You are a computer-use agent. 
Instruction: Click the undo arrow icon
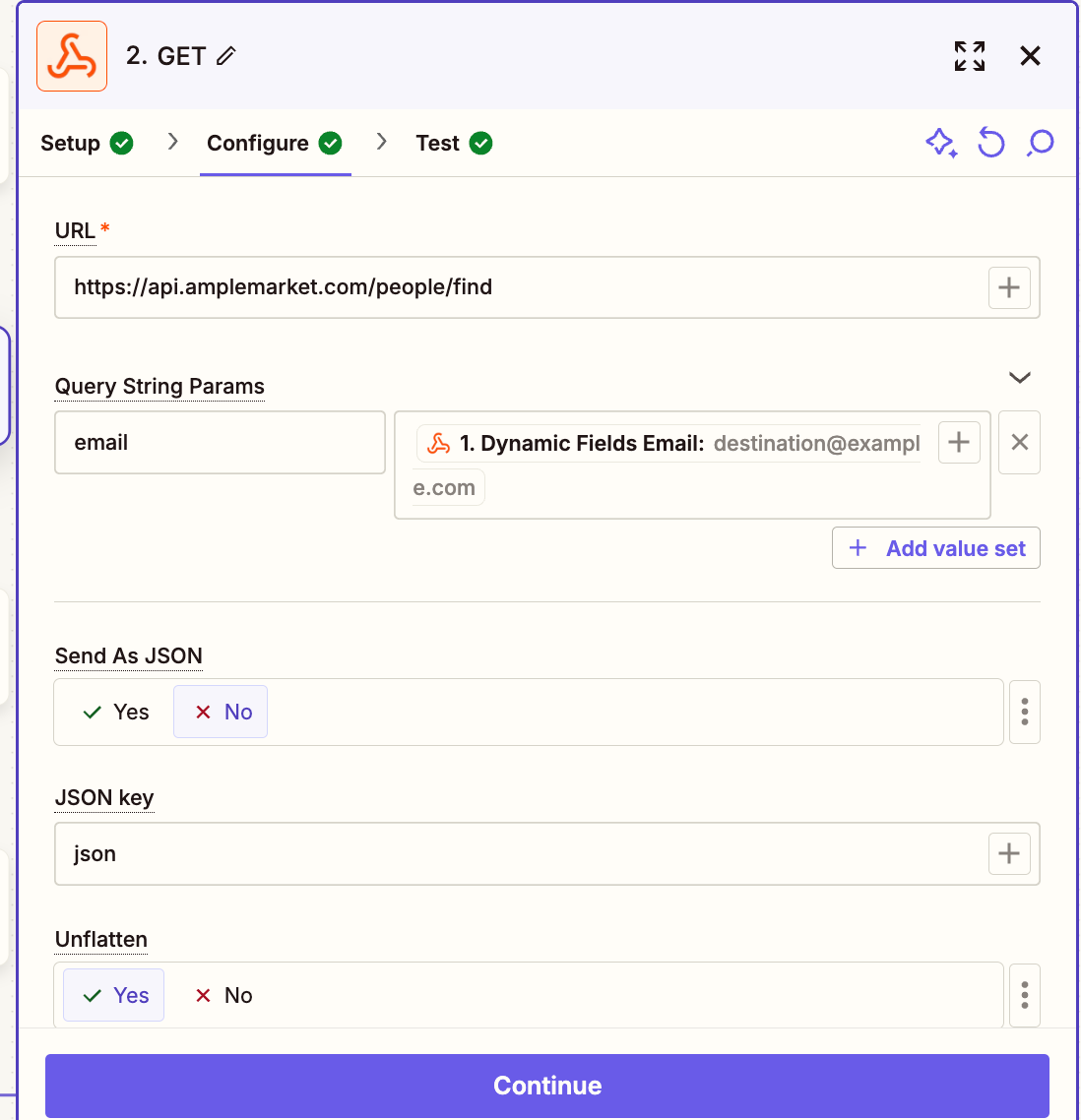coord(990,144)
